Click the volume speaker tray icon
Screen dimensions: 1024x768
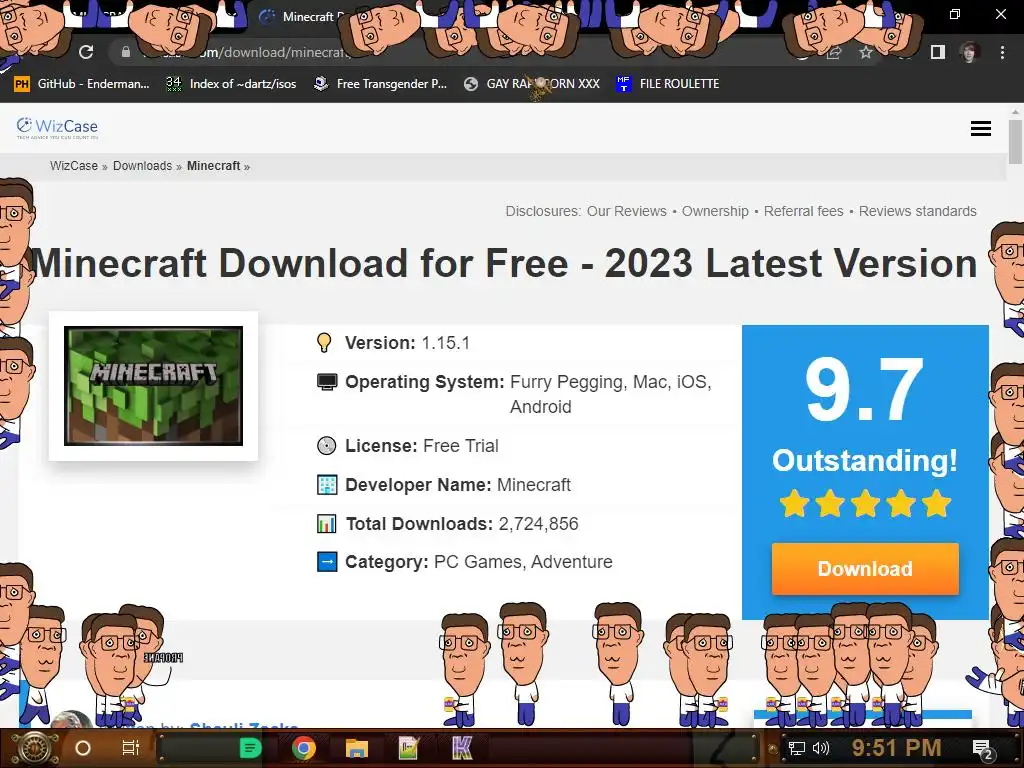tap(821, 748)
